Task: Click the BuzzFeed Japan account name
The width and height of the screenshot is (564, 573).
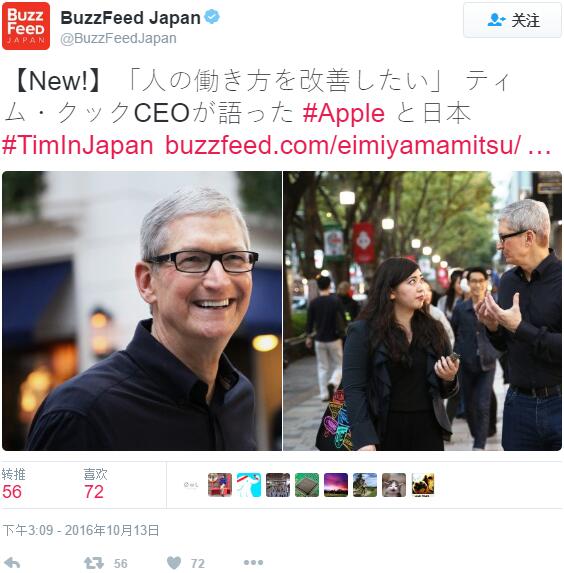Action: point(130,18)
